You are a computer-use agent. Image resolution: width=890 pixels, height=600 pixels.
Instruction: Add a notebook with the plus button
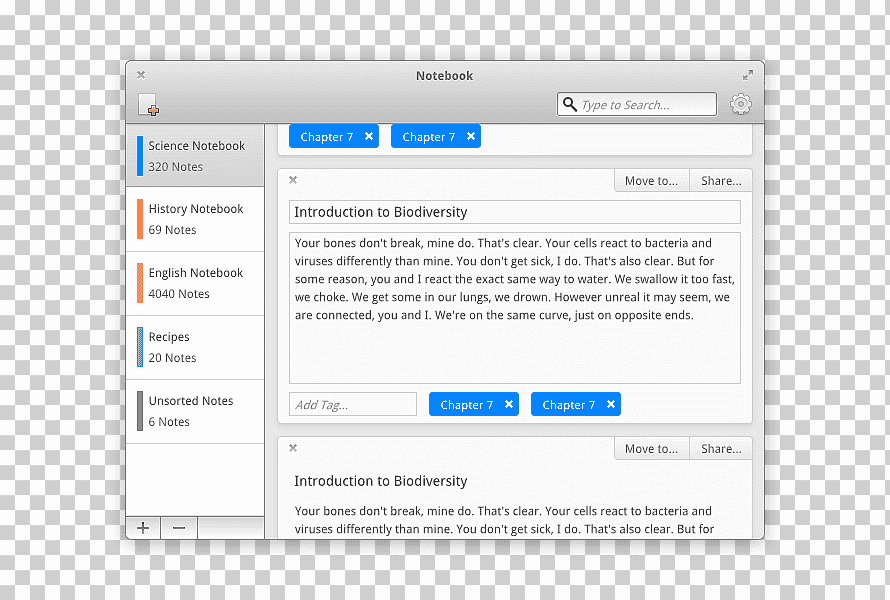143,528
